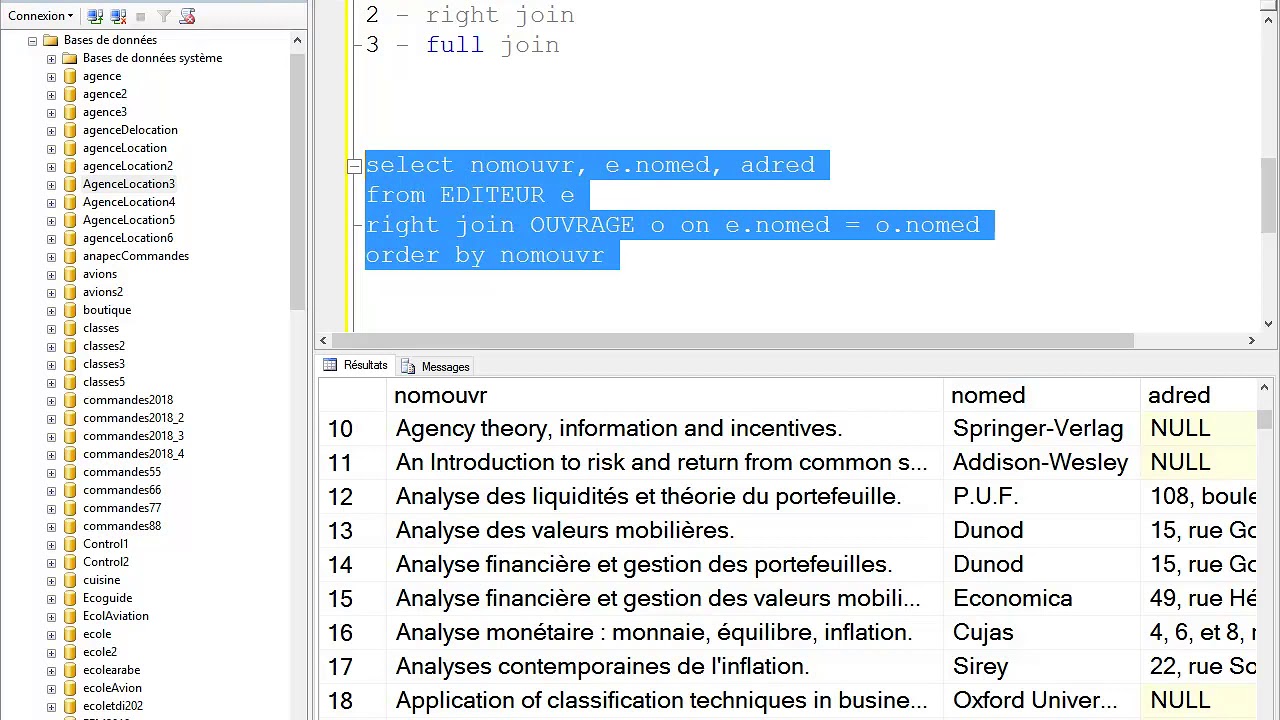This screenshot has width=1280, height=720.
Task: Click the AgenceLocation5 database icon
Action: click(69, 220)
